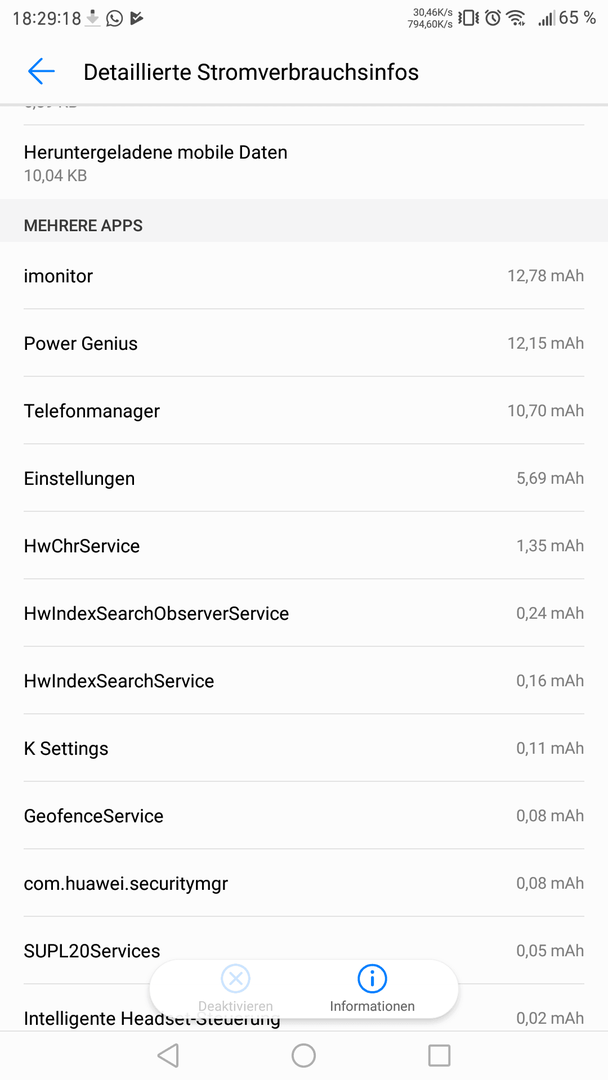Tap the WhatsApp notification icon
Viewport: 608px width, 1080px height.
coord(114,19)
